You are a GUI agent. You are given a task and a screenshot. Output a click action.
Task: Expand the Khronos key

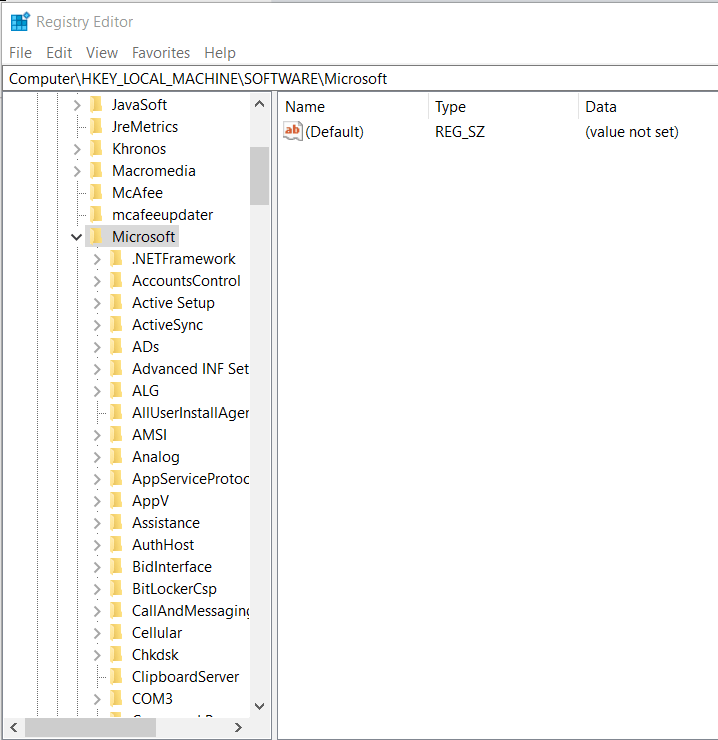77,149
